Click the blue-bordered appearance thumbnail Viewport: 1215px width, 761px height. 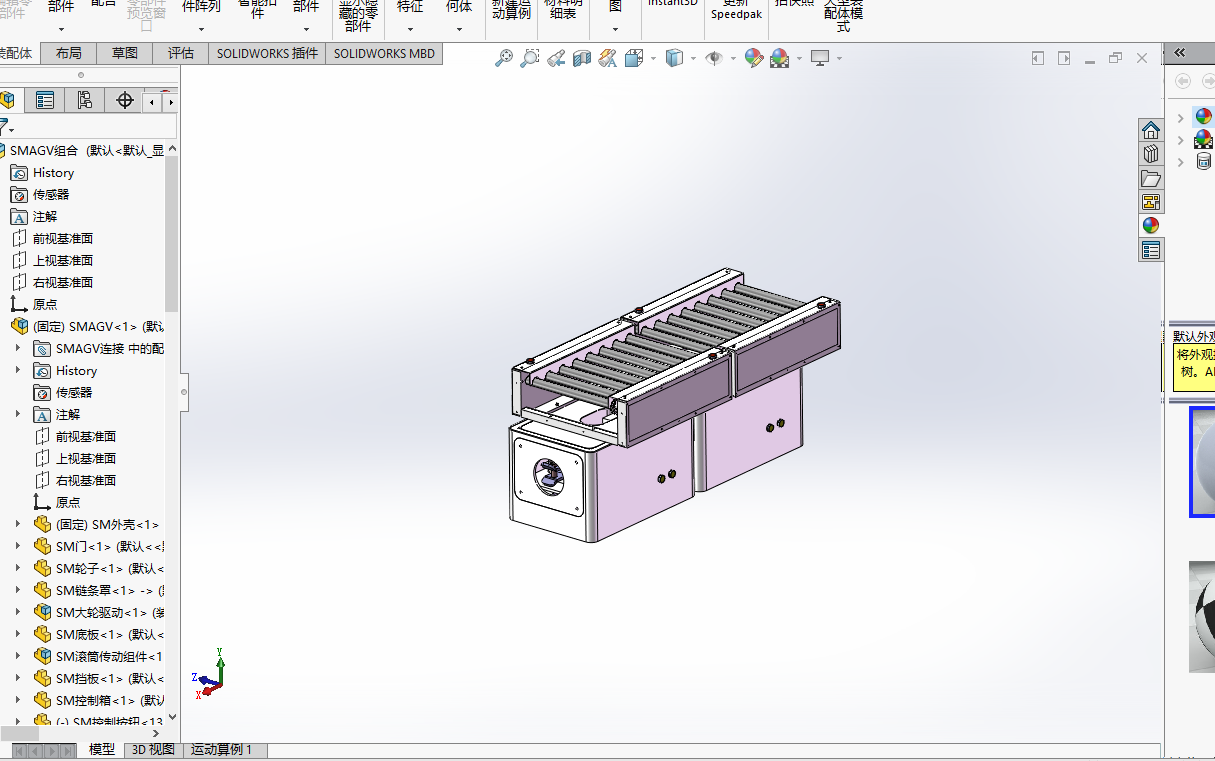click(1202, 461)
